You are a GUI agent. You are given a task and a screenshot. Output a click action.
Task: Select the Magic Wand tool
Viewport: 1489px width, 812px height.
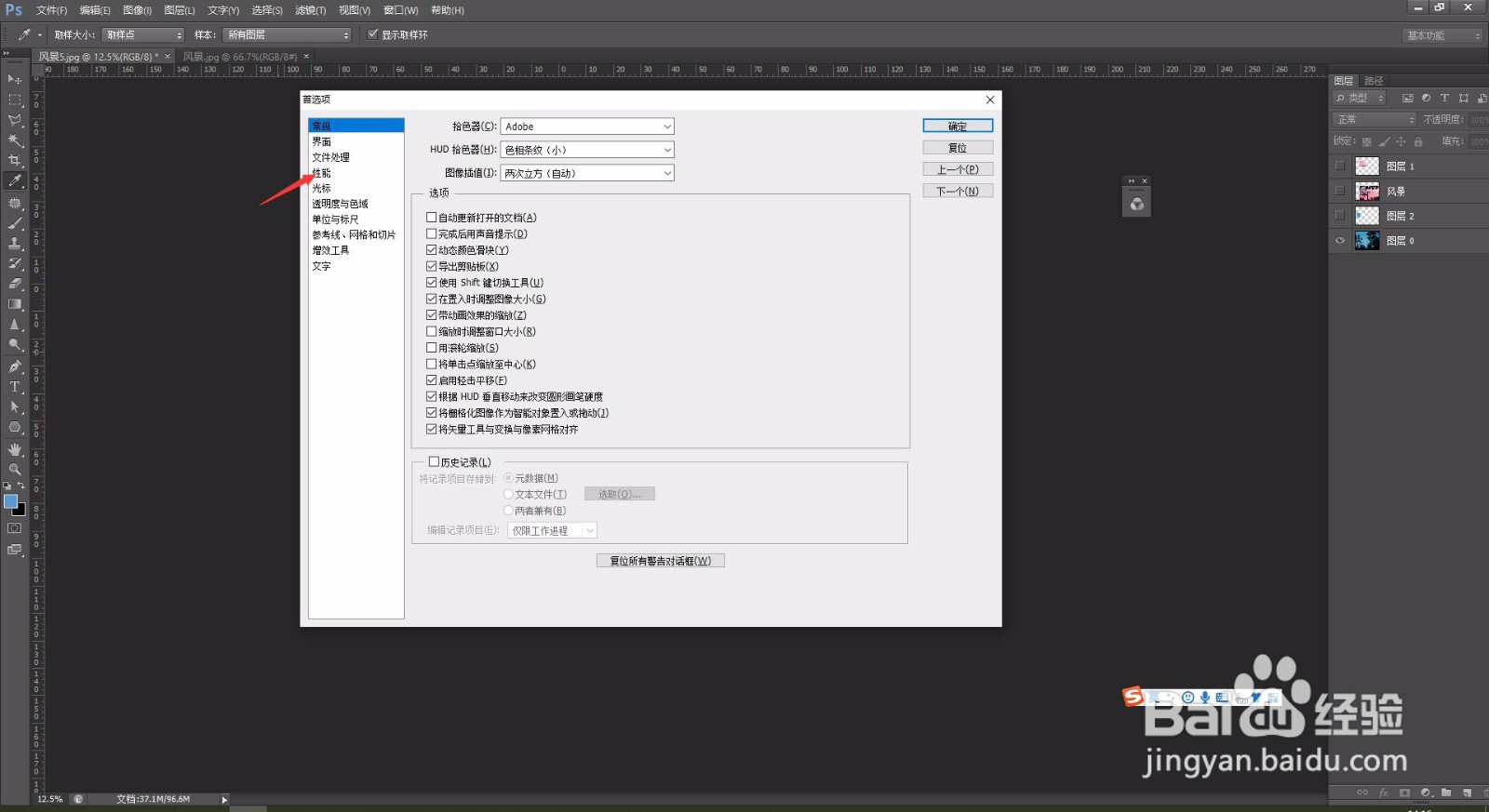coord(15,140)
